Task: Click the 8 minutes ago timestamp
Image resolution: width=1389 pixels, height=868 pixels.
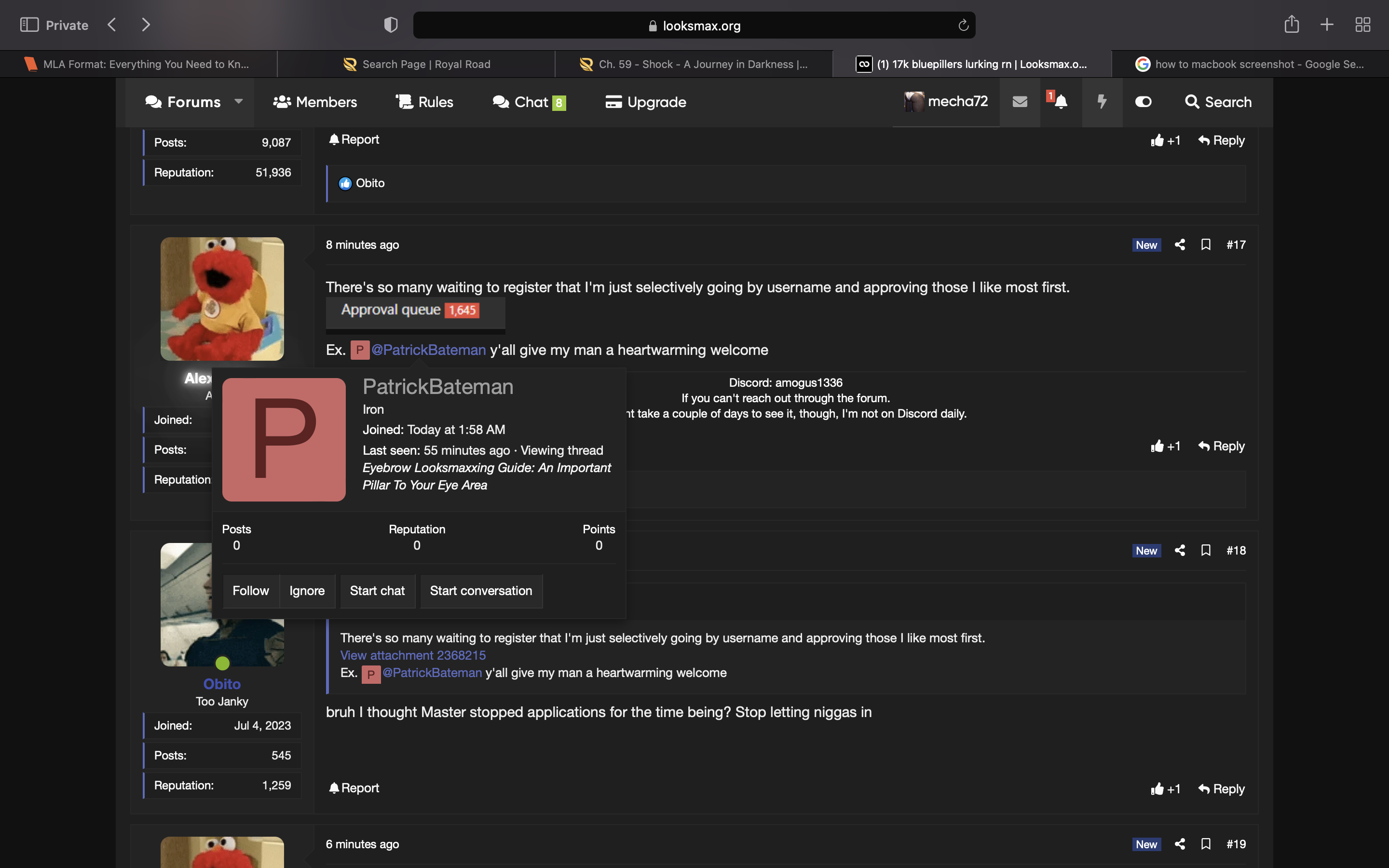Action: click(362, 244)
